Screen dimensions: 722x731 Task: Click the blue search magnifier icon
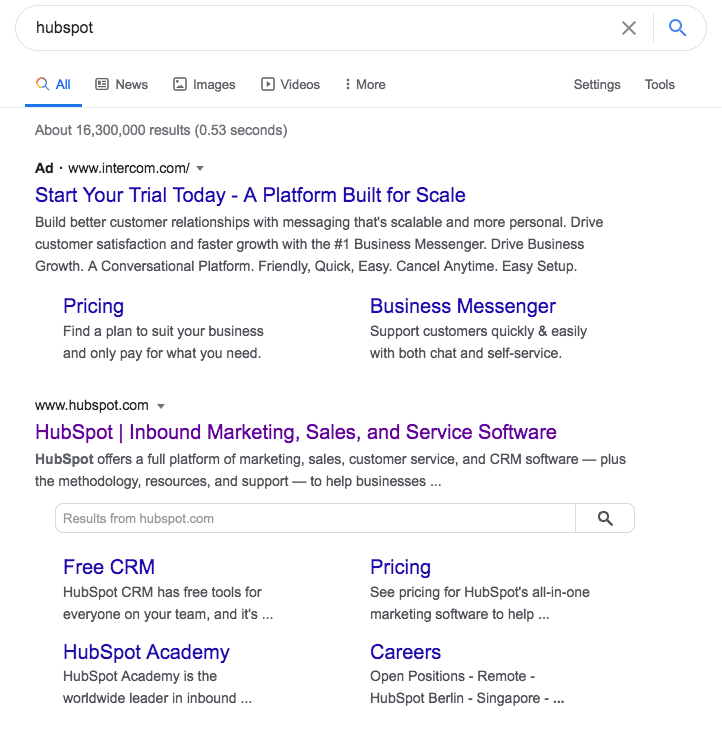click(x=677, y=28)
